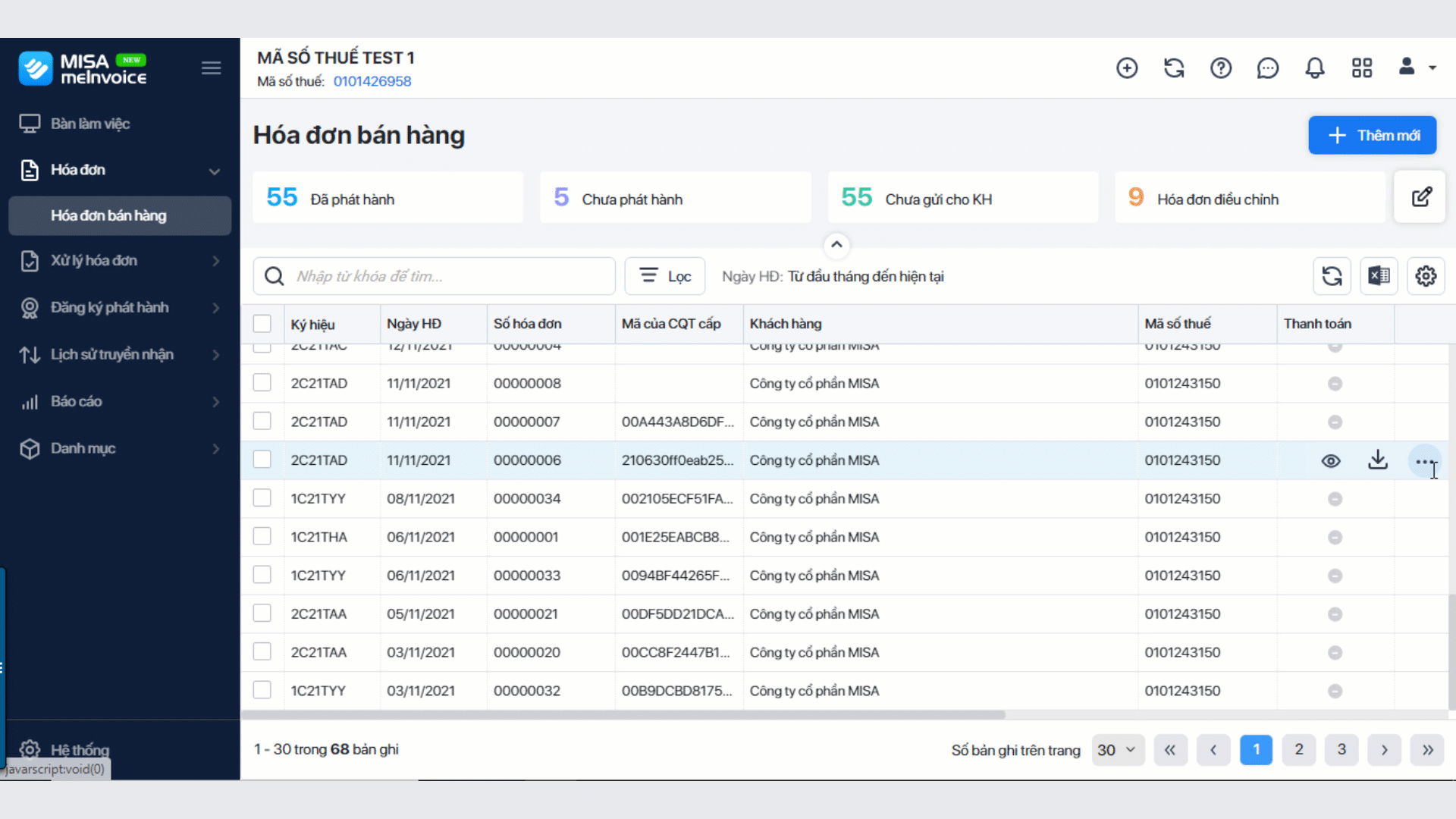The image size is (1456, 819).
Task: Export list to Excel icon
Action: (1379, 276)
